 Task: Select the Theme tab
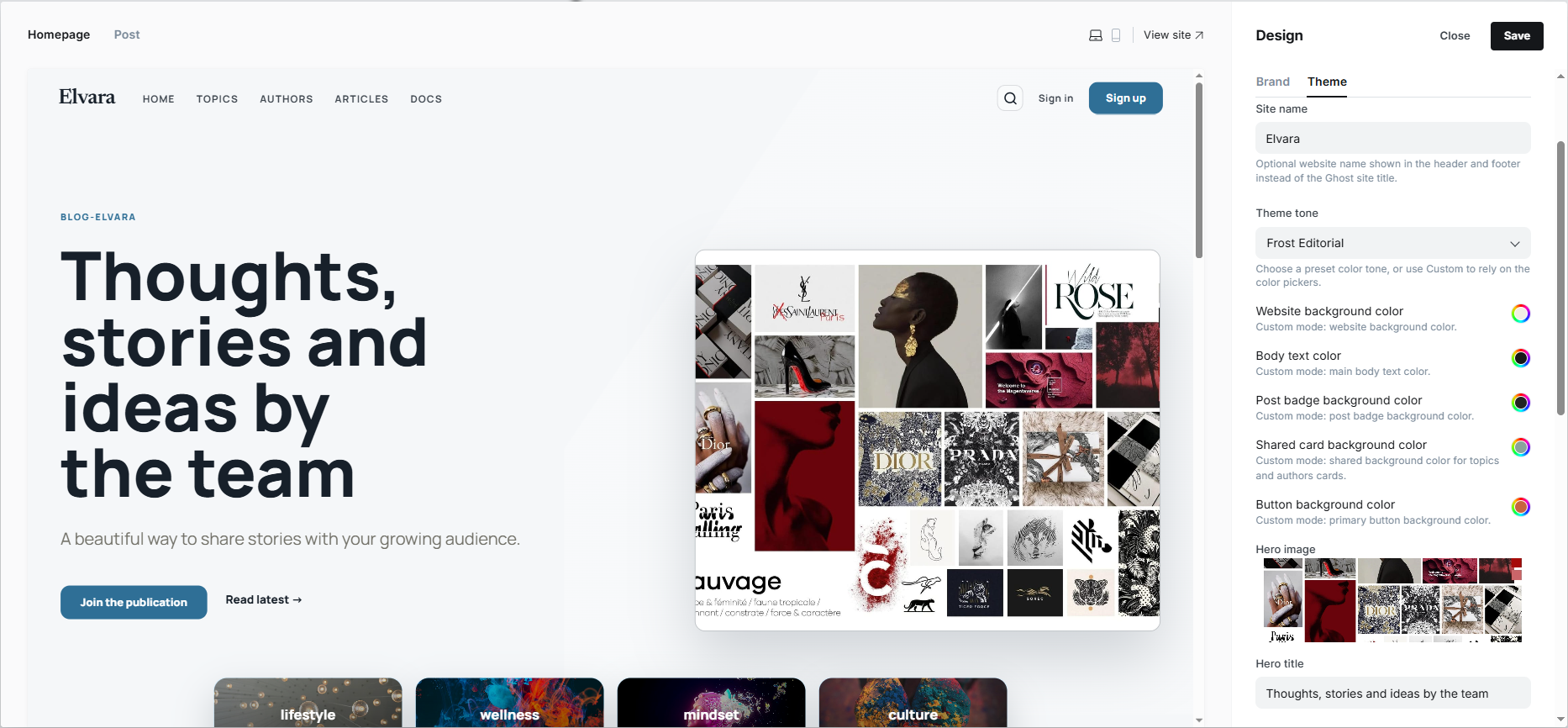click(x=1327, y=82)
